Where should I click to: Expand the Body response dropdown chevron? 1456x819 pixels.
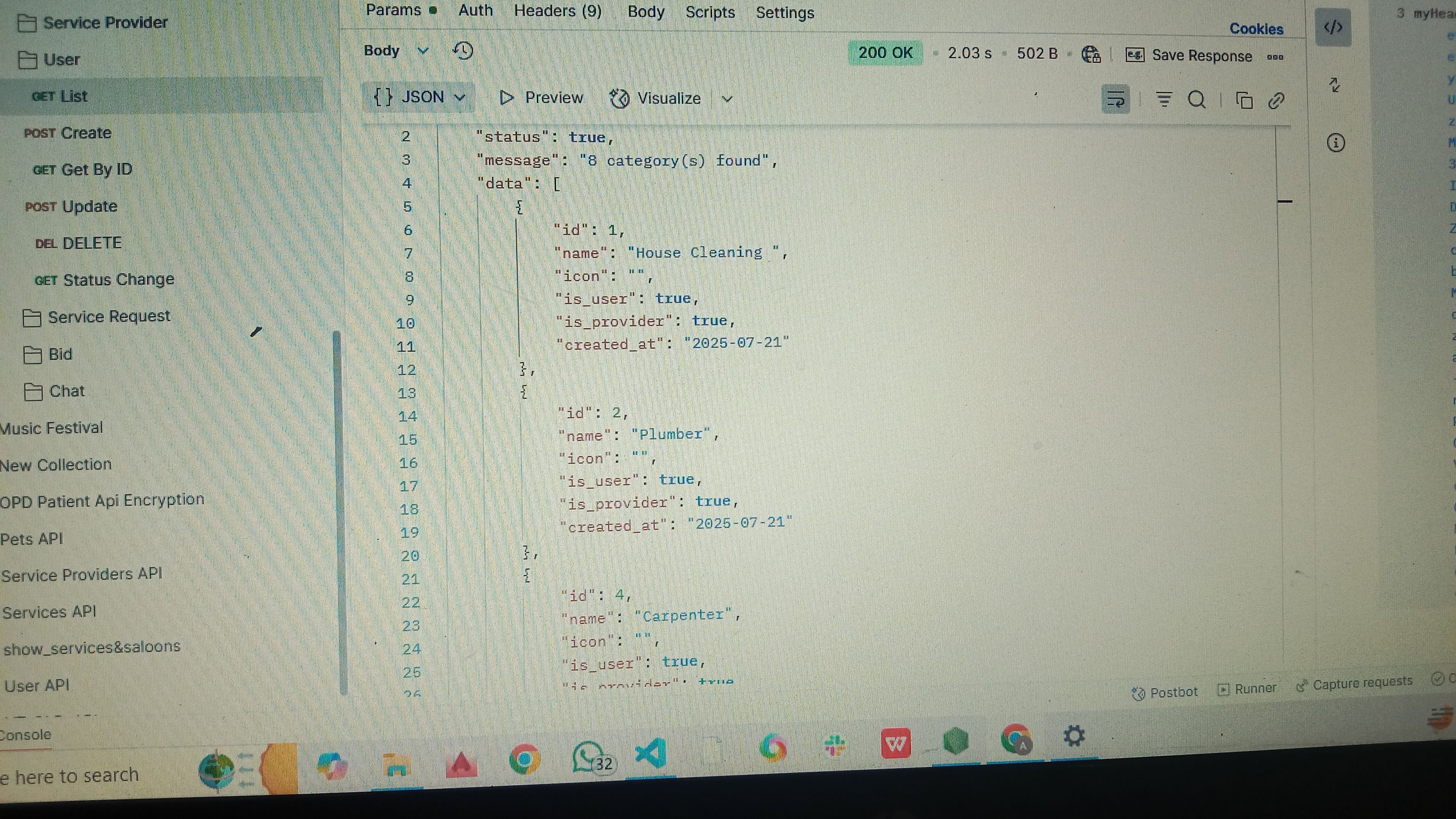pyautogui.click(x=423, y=51)
